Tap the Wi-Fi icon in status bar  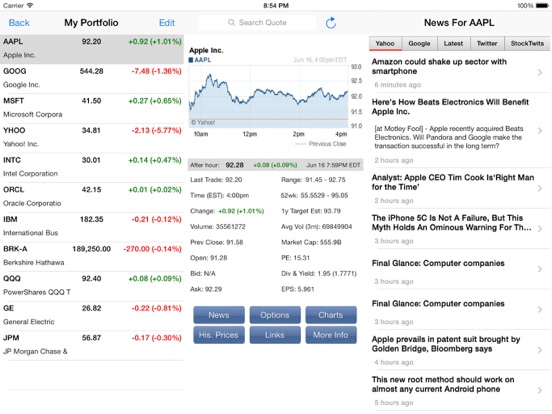(x=30, y=5)
